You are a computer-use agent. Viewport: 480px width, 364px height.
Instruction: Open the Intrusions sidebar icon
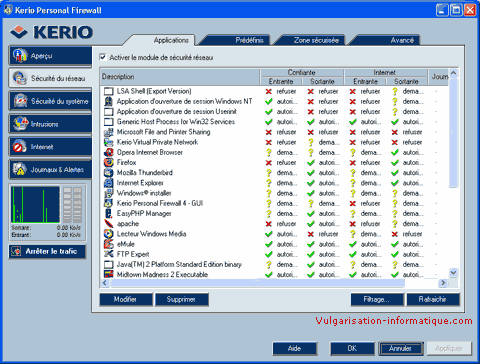click(20, 124)
